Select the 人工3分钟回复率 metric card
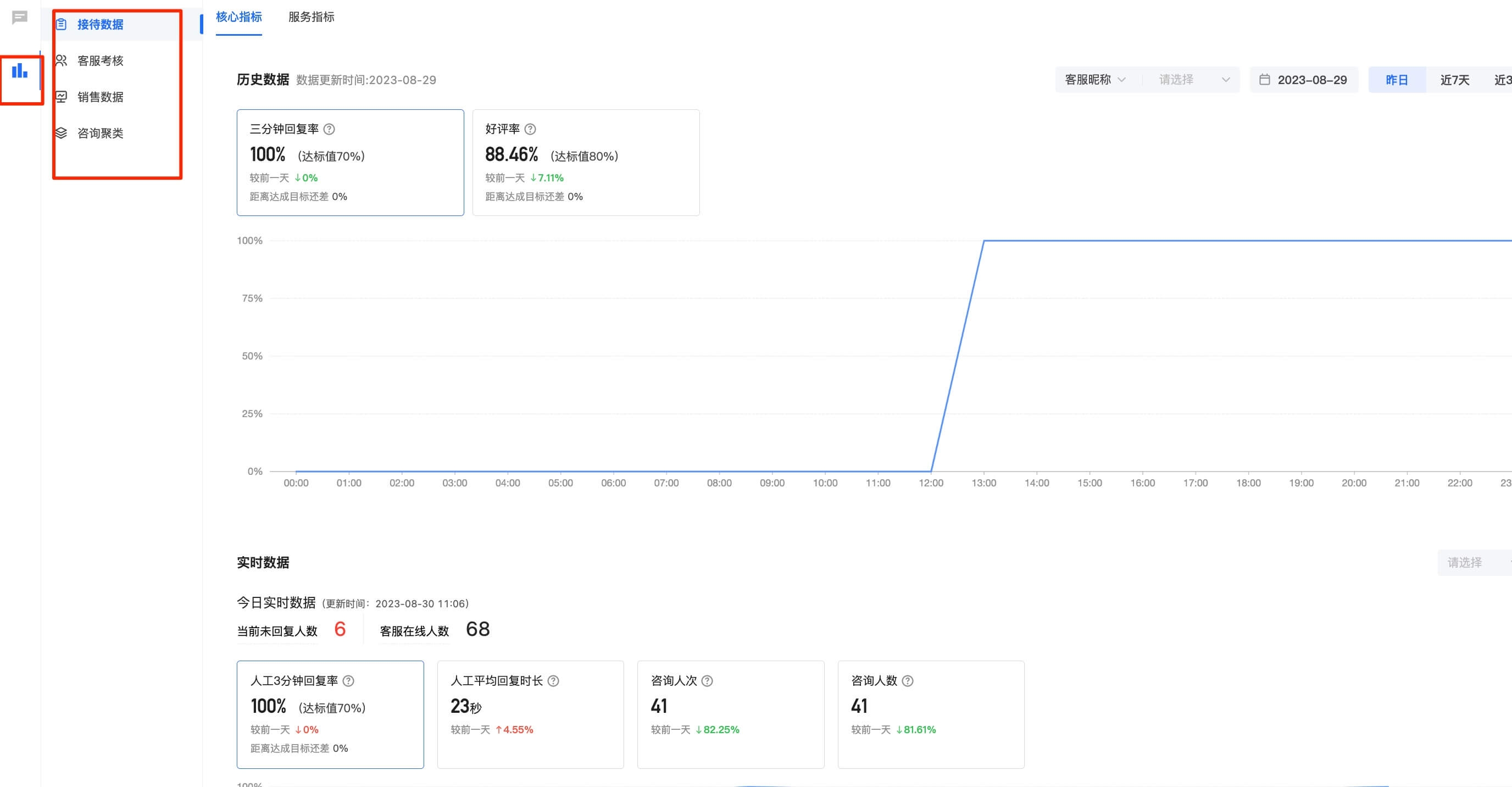The height and width of the screenshot is (787, 1512). pos(330,714)
